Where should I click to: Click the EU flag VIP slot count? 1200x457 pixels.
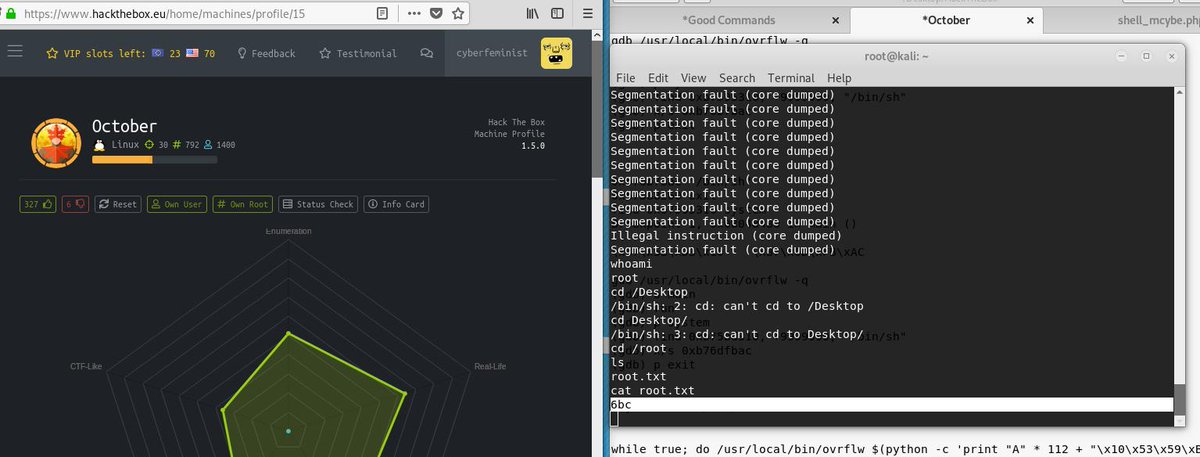tap(166, 54)
